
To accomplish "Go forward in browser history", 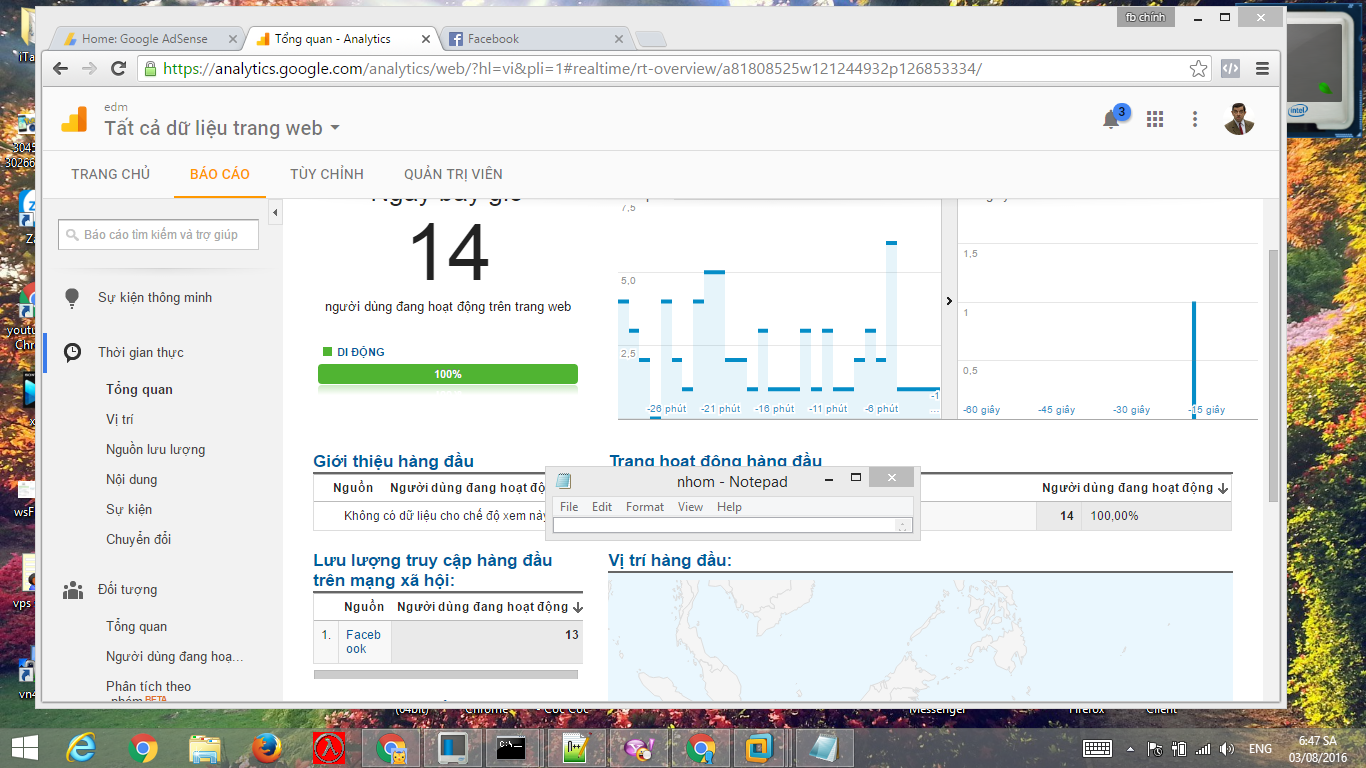I will click(x=89, y=69).
